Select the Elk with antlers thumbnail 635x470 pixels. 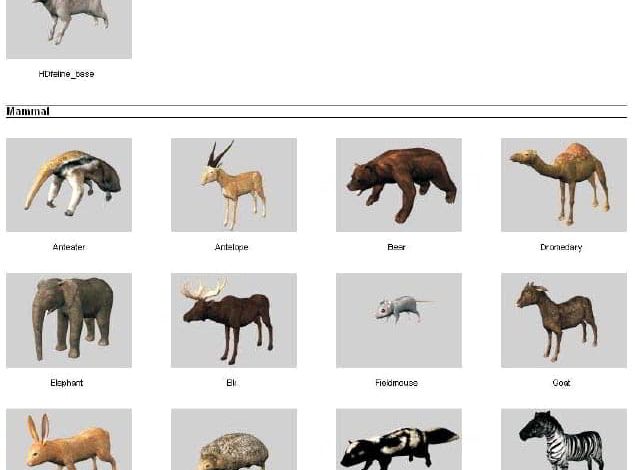pyautogui.click(x=234, y=320)
